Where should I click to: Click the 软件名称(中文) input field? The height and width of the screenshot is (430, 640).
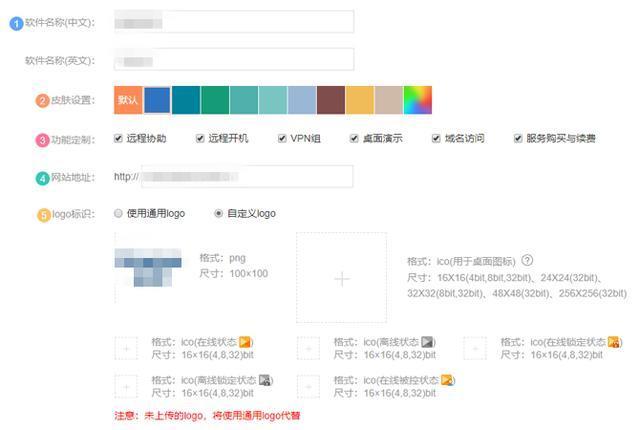234,22
